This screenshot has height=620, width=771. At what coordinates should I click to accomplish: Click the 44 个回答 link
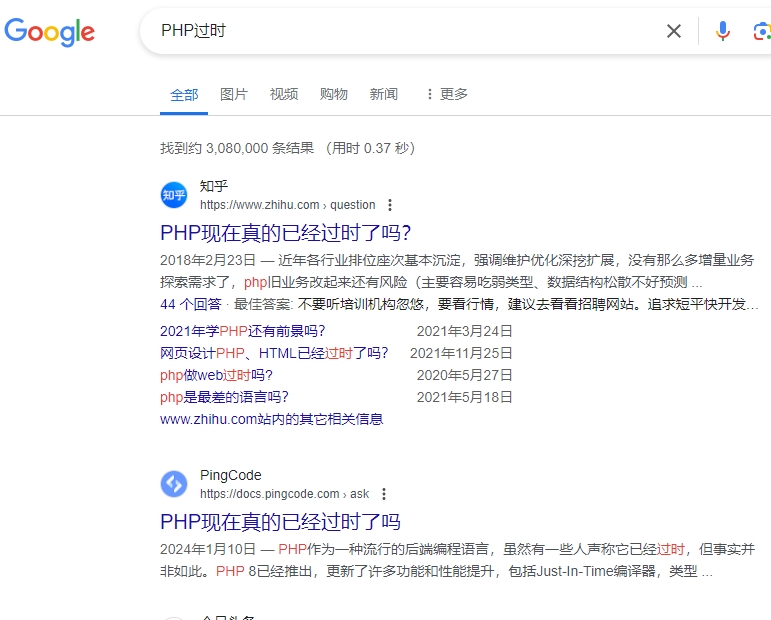[x=191, y=304]
